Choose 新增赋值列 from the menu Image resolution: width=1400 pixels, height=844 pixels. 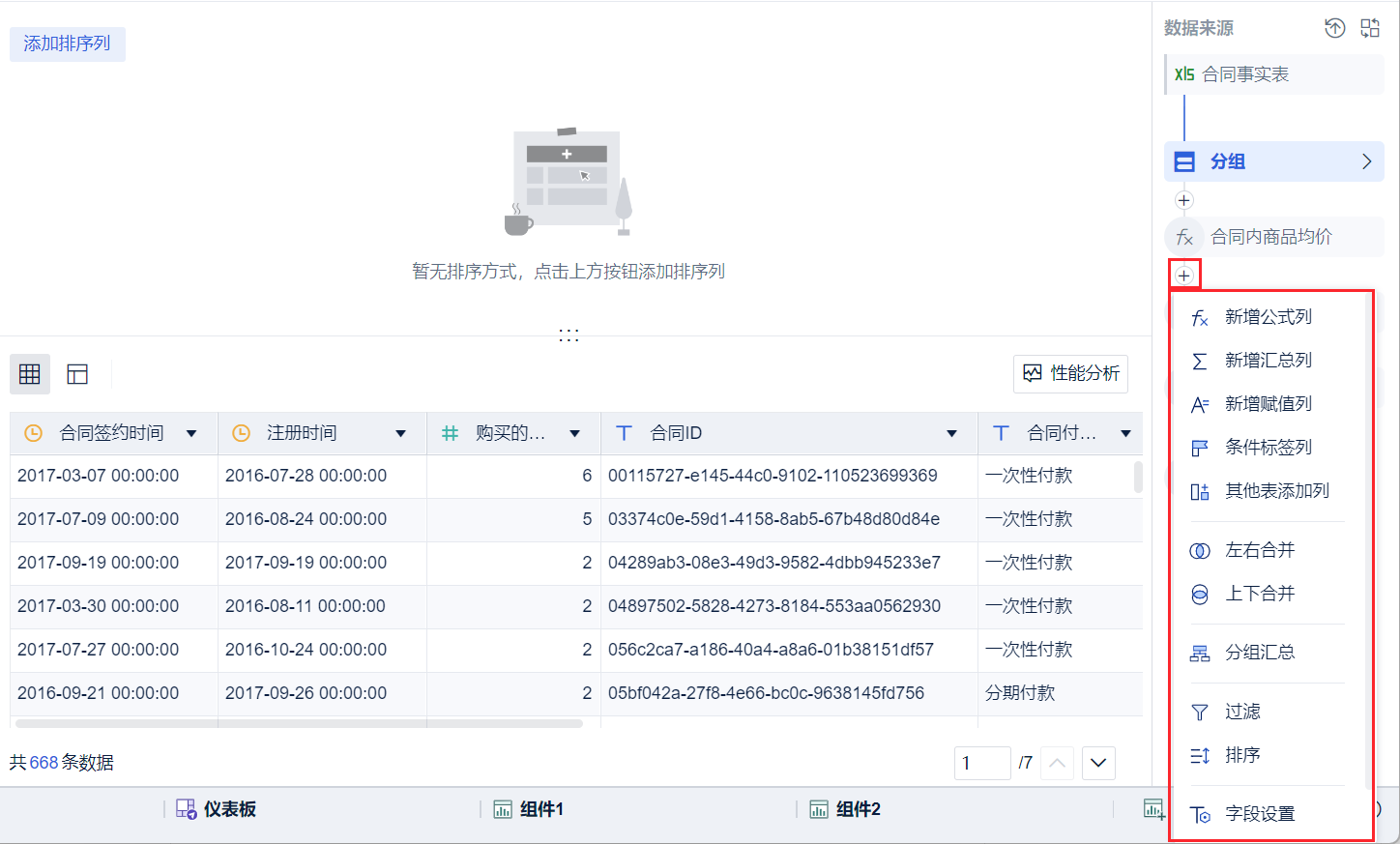tap(1268, 404)
